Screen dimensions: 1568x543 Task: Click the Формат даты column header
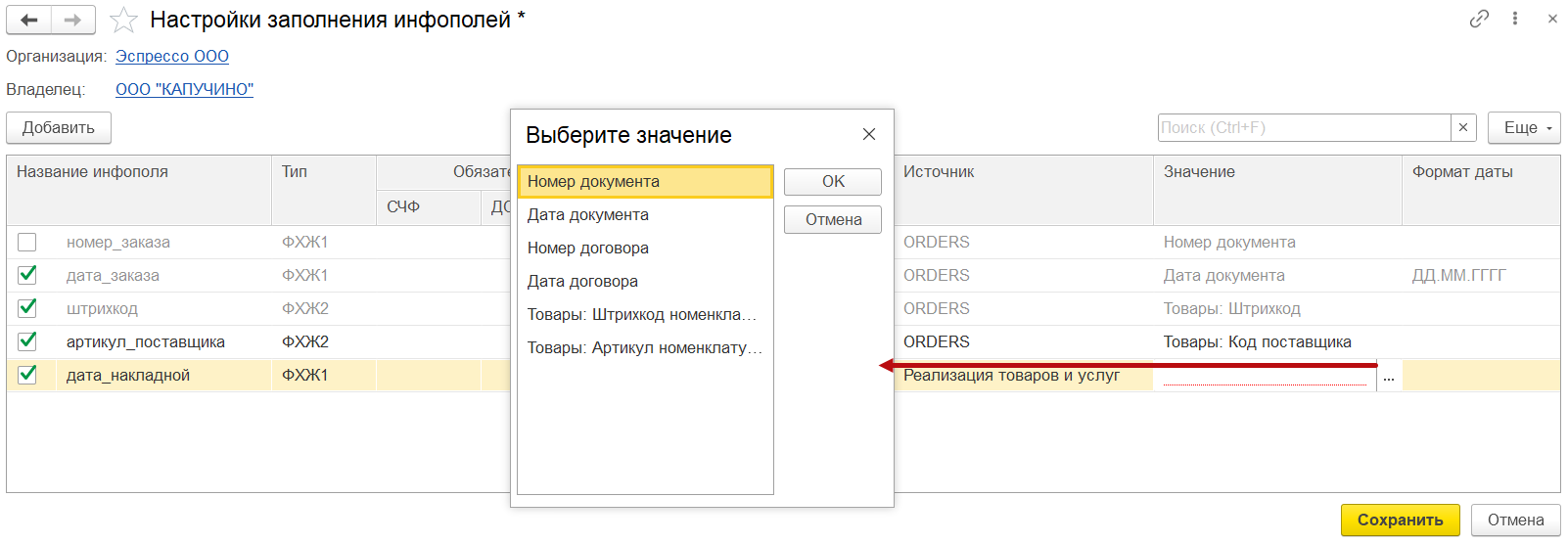click(x=1481, y=190)
